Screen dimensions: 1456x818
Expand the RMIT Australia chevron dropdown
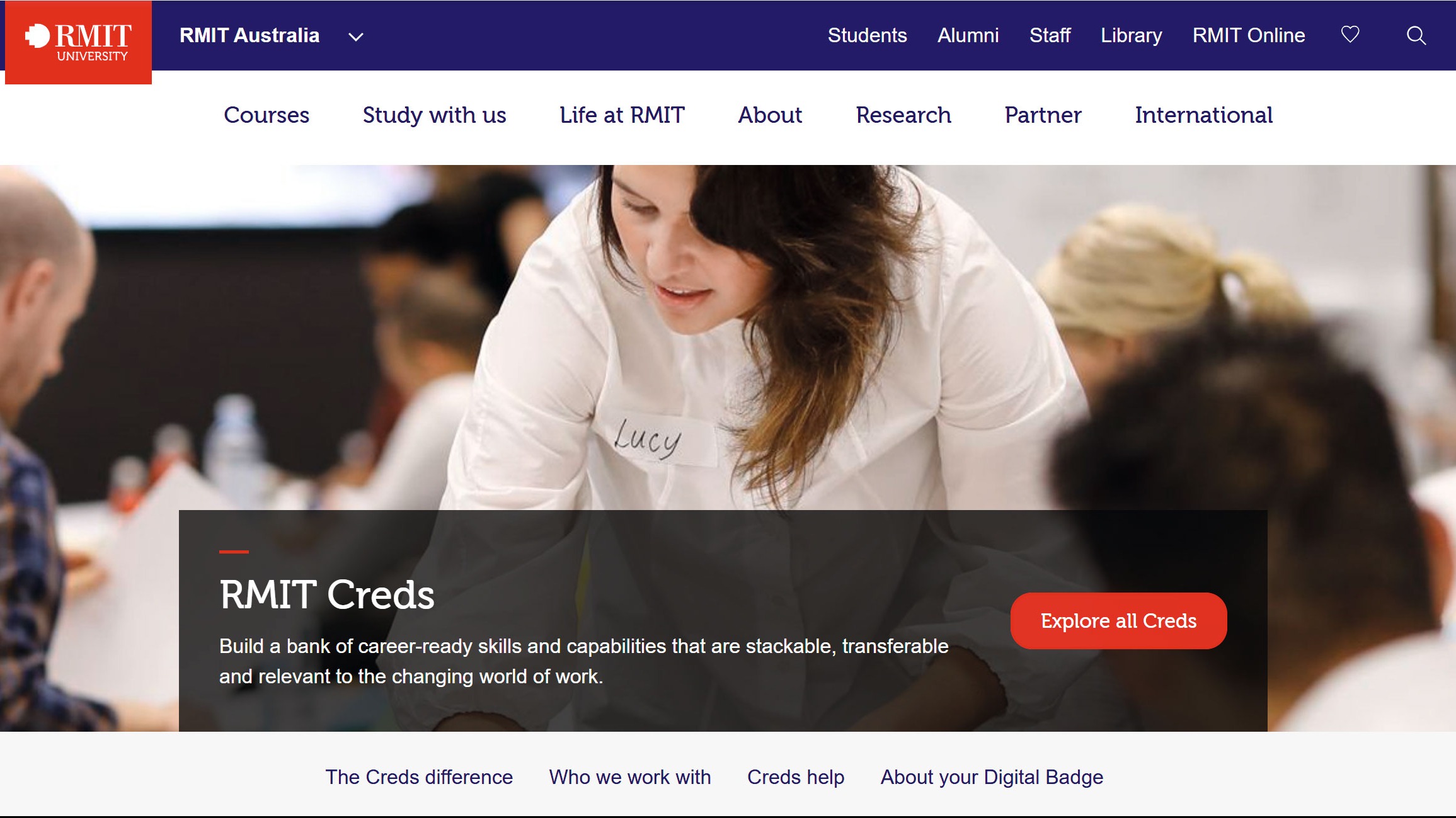pos(356,37)
